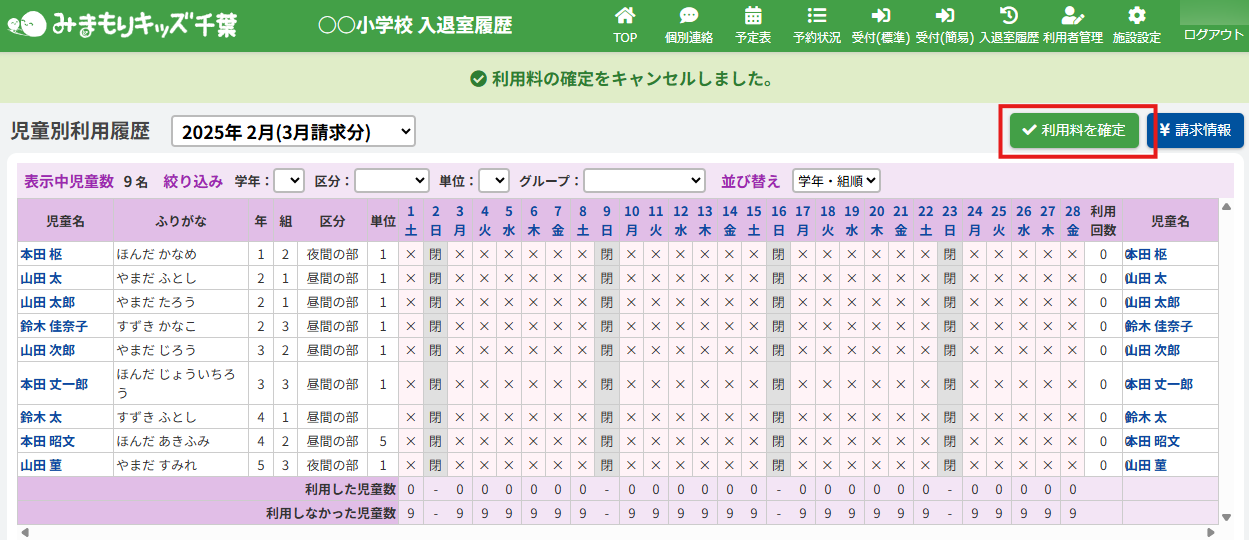Screen dimensions: 1249x540
Task: Open 本田 枢 child name link
Action: [x=41, y=254]
